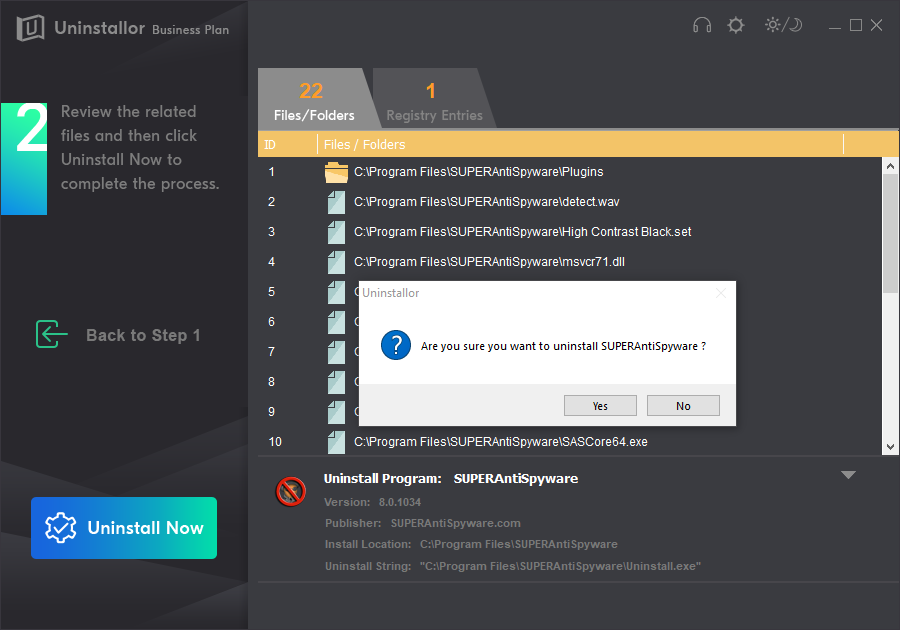Click the file icon in row 5
The height and width of the screenshot is (630, 900).
(x=336, y=292)
